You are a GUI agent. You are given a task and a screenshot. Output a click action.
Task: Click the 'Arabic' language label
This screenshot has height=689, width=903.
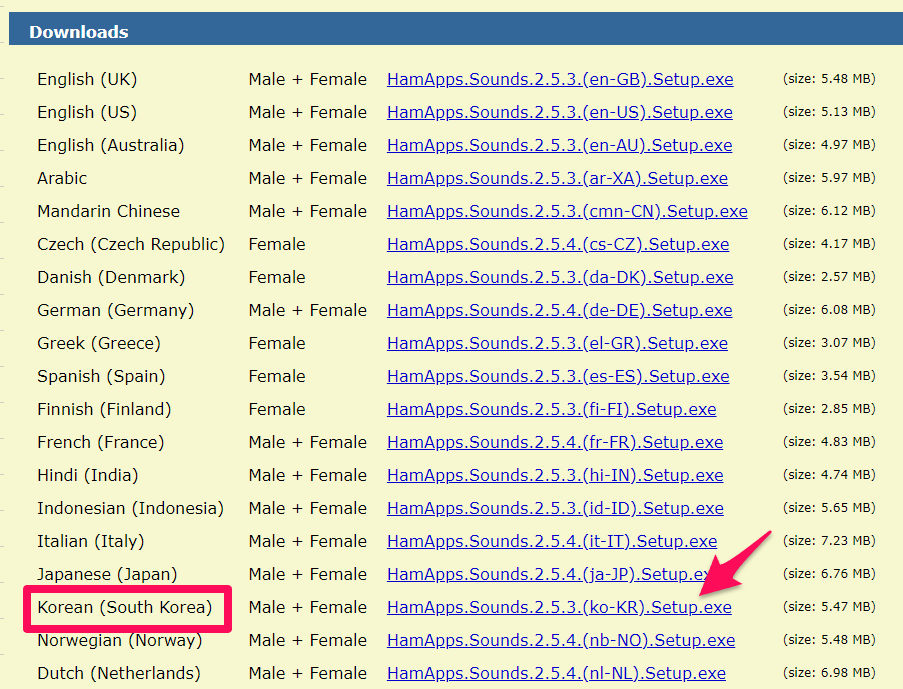coord(62,178)
